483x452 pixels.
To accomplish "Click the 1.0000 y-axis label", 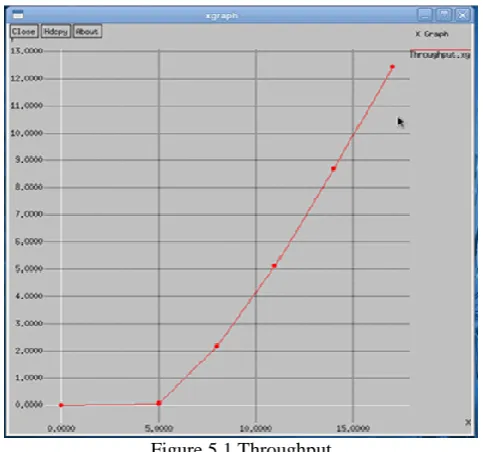I will click(x=29, y=378).
